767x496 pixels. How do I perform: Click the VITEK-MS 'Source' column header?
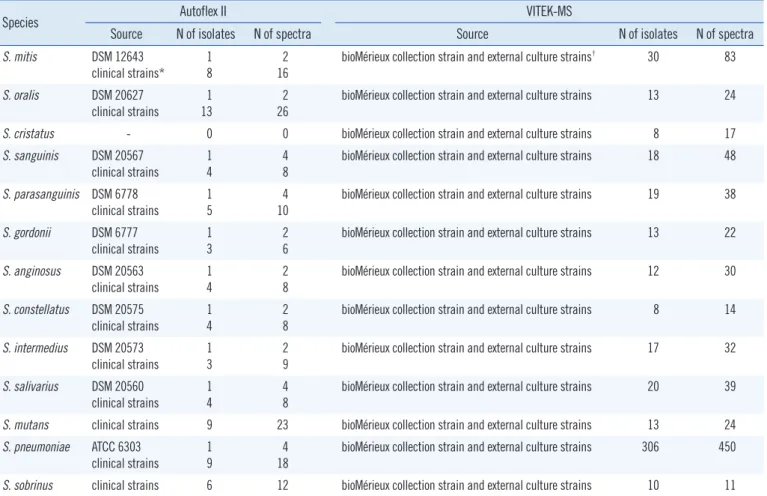click(x=472, y=34)
